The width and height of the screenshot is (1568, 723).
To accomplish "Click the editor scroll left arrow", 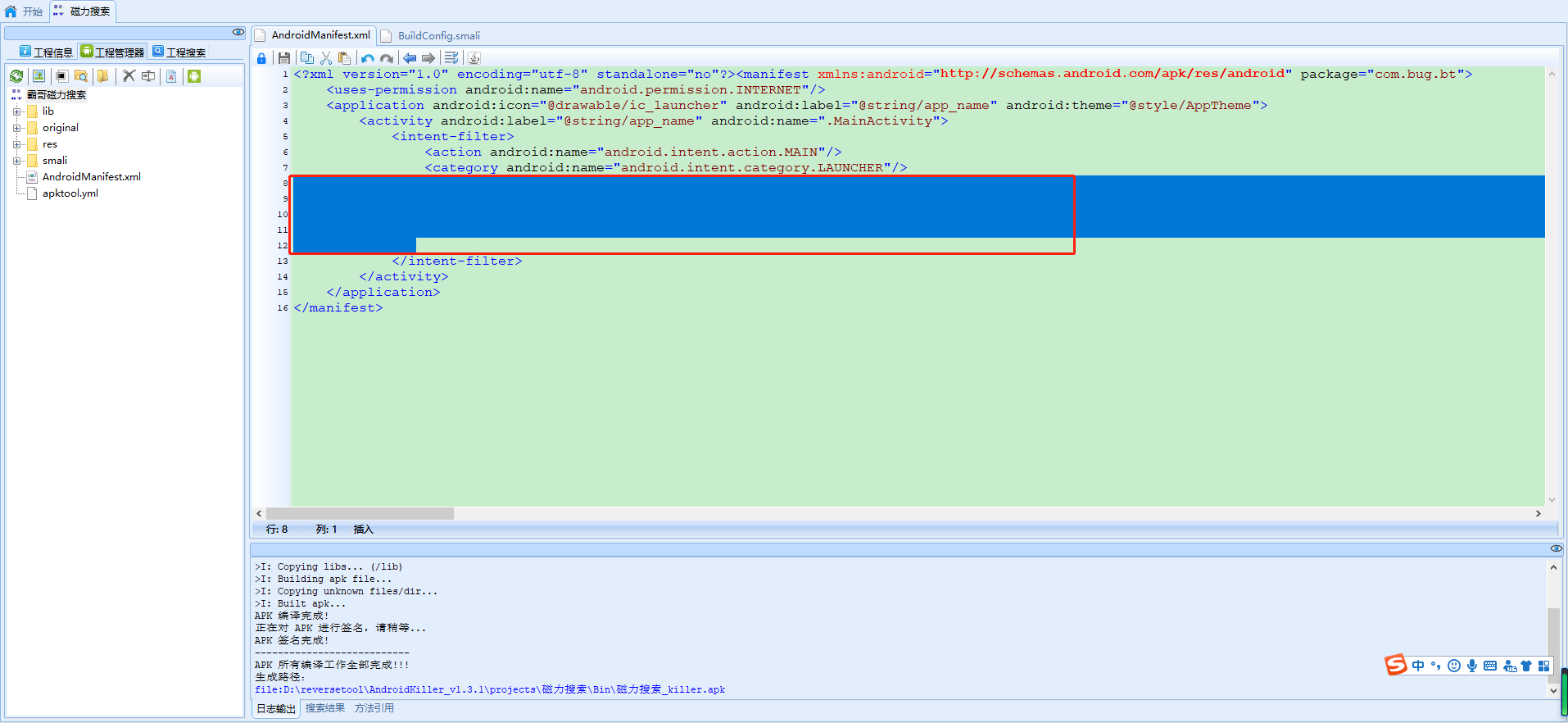I will [x=259, y=513].
